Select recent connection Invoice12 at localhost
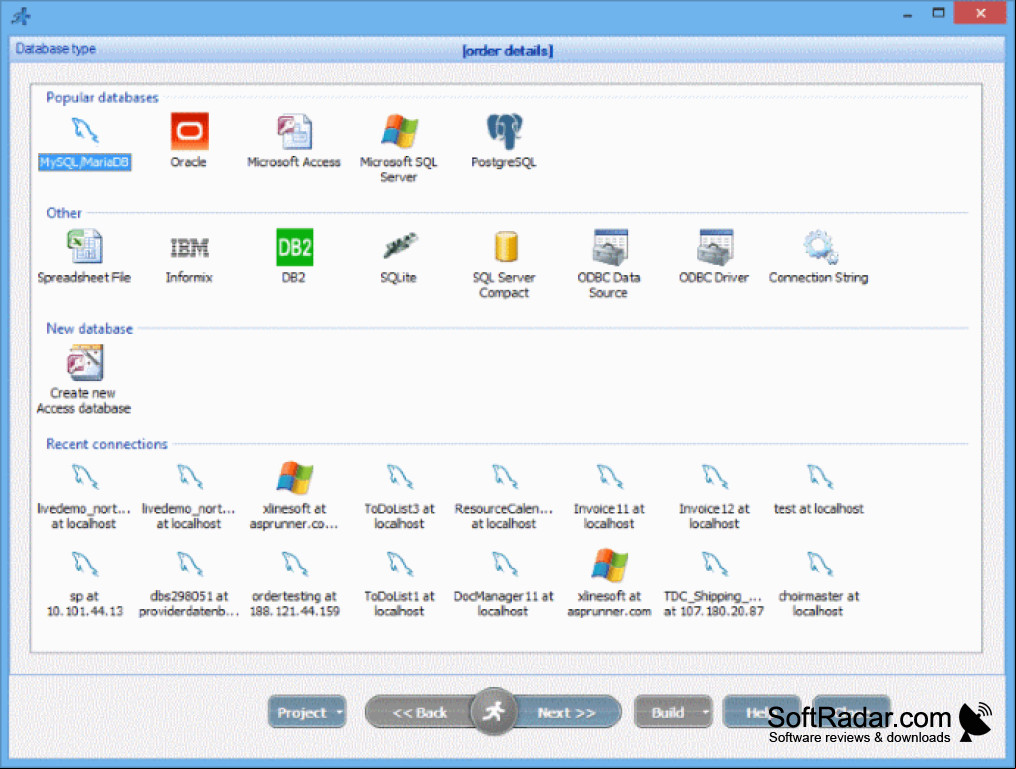 (x=714, y=497)
